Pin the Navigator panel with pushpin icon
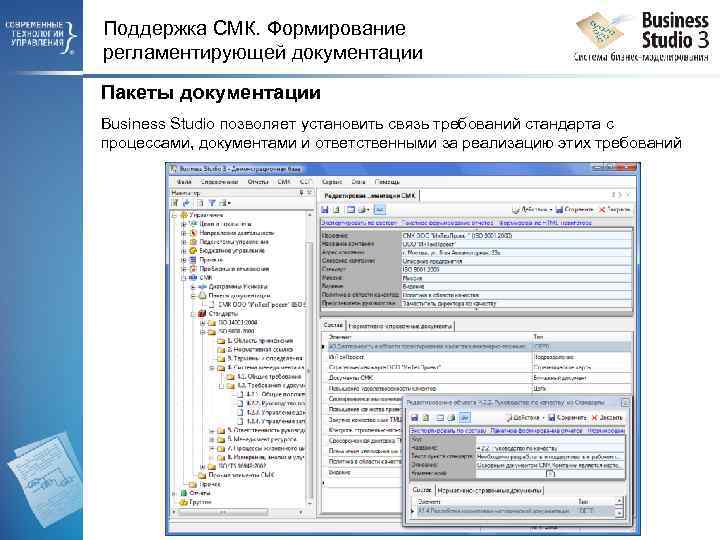The height and width of the screenshot is (540, 720). pos(301,193)
